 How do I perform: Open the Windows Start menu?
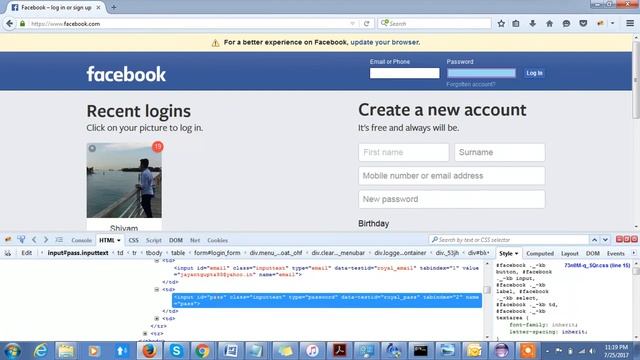click(13, 351)
